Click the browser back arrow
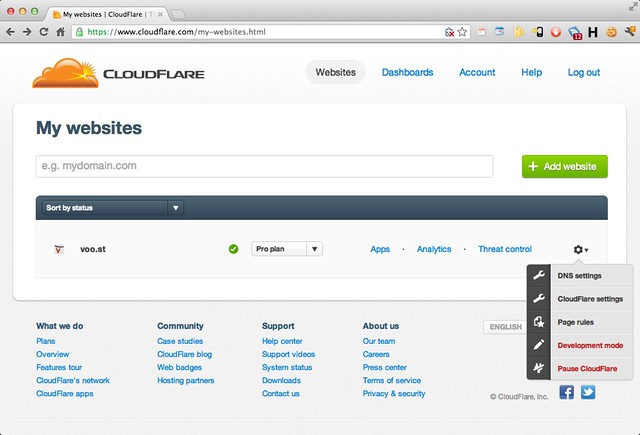Viewport: 640px width, 435px height. [x=11, y=32]
